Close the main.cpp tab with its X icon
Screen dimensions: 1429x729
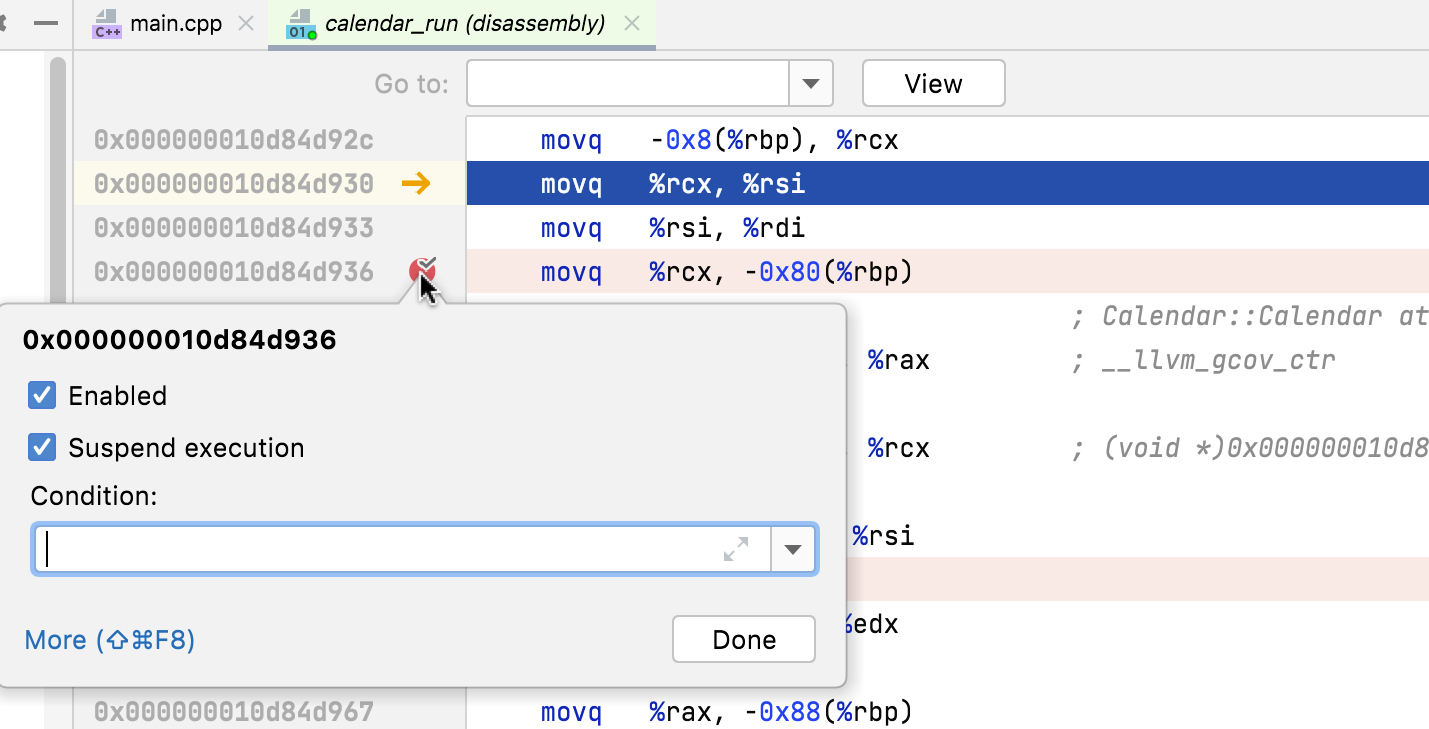point(245,24)
